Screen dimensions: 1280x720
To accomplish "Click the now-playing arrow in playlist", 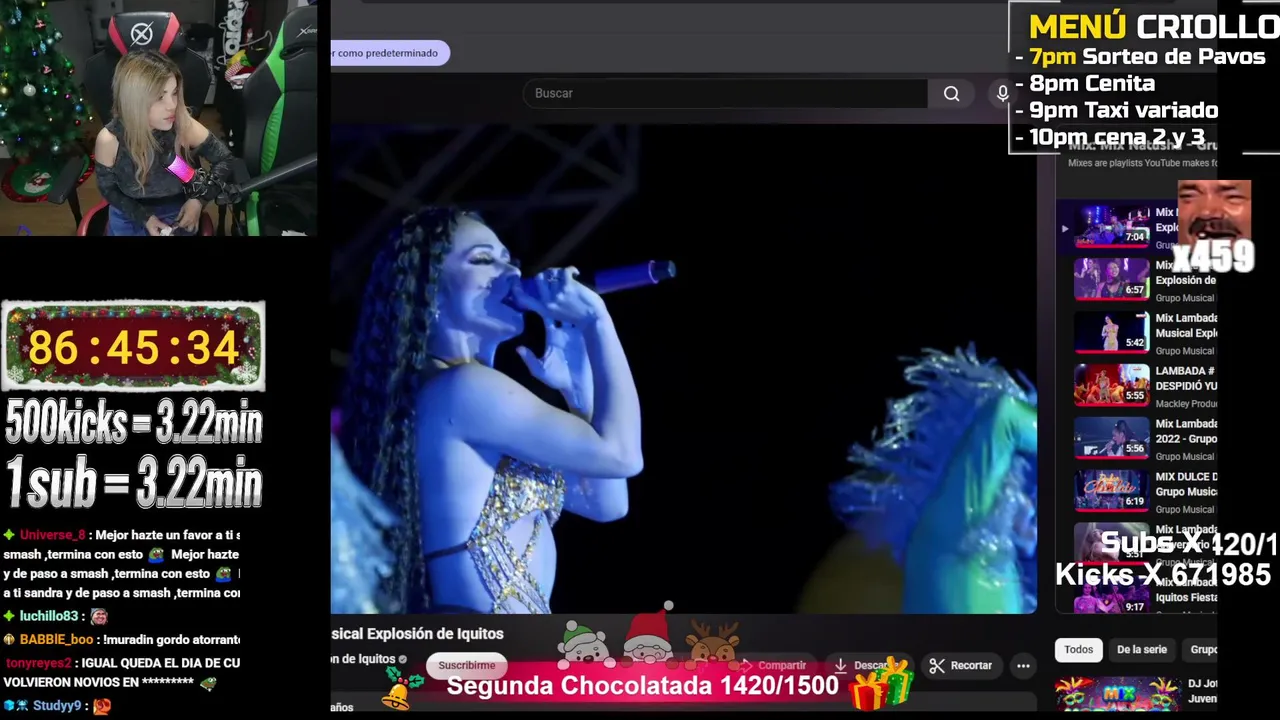I will click(1064, 228).
